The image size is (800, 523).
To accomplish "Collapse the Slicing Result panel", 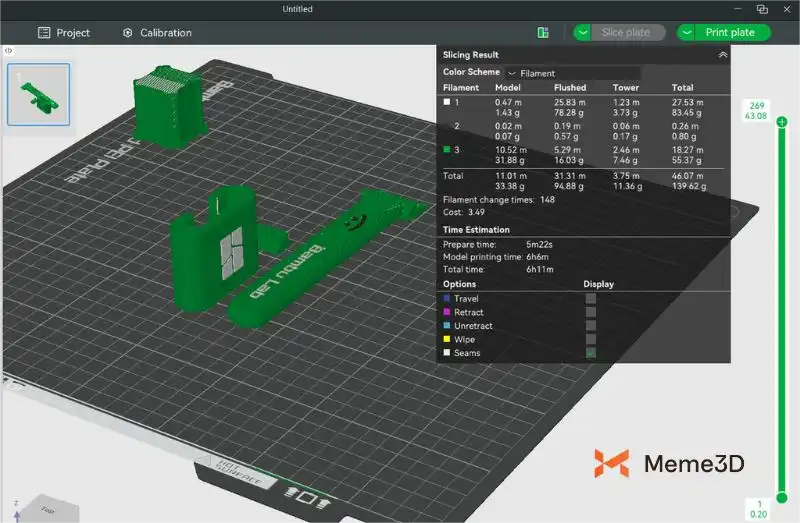I will pyautogui.click(x=722, y=55).
